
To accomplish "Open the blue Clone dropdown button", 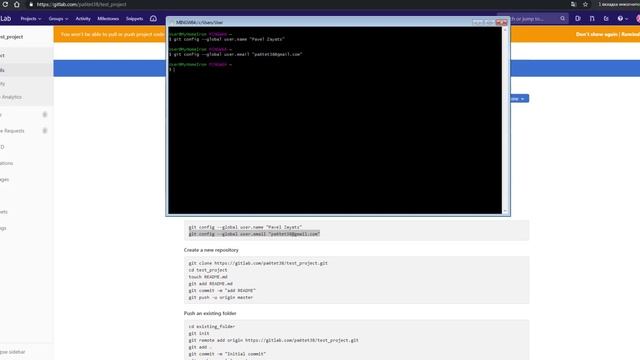I will point(520,98).
